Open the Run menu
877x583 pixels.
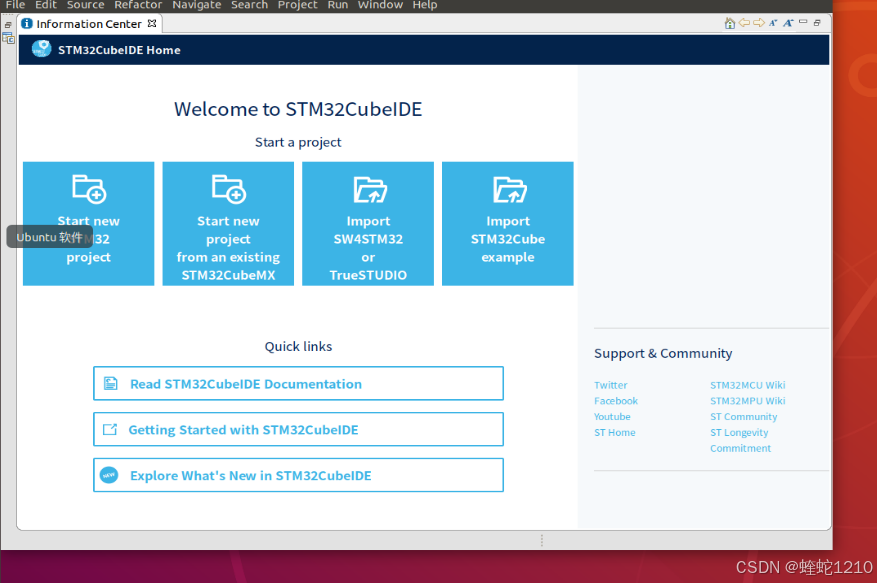coord(338,5)
